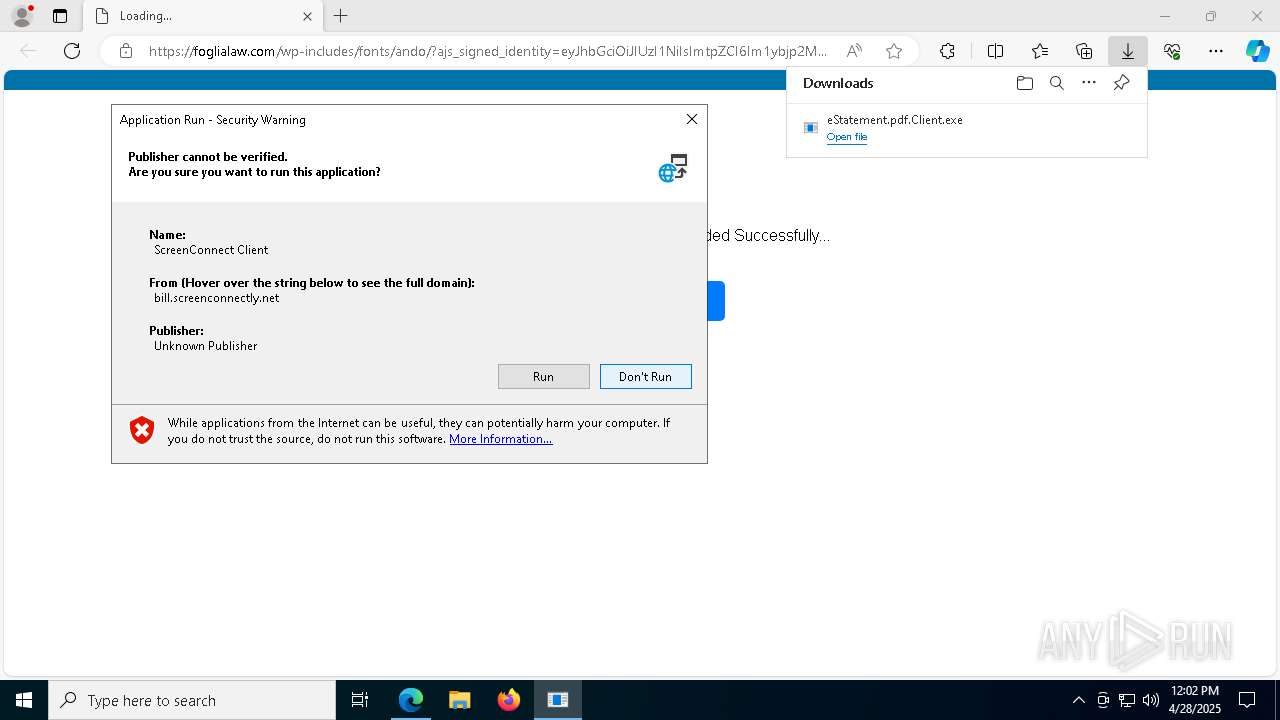The width and height of the screenshot is (1280, 720).
Task: Open the Windows Start menu
Action: coord(24,700)
